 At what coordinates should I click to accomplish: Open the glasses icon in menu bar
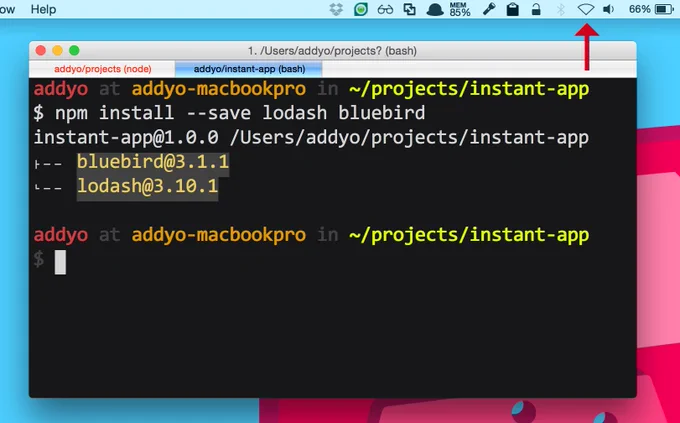(385, 9)
